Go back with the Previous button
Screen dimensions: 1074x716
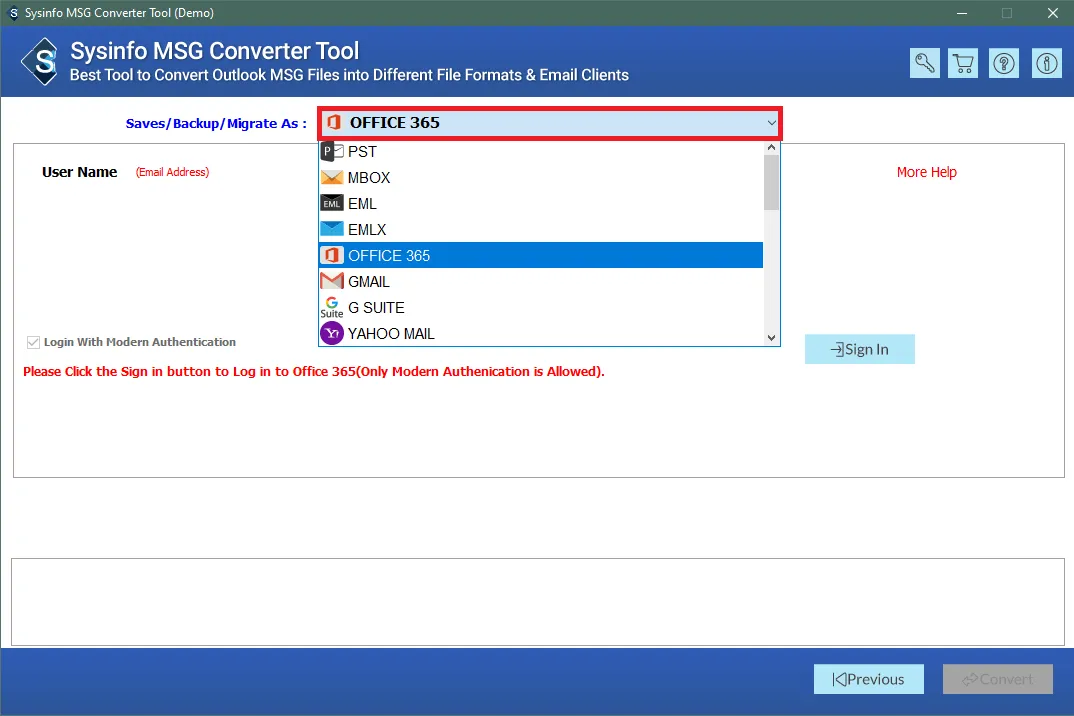(x=868, y=679)
